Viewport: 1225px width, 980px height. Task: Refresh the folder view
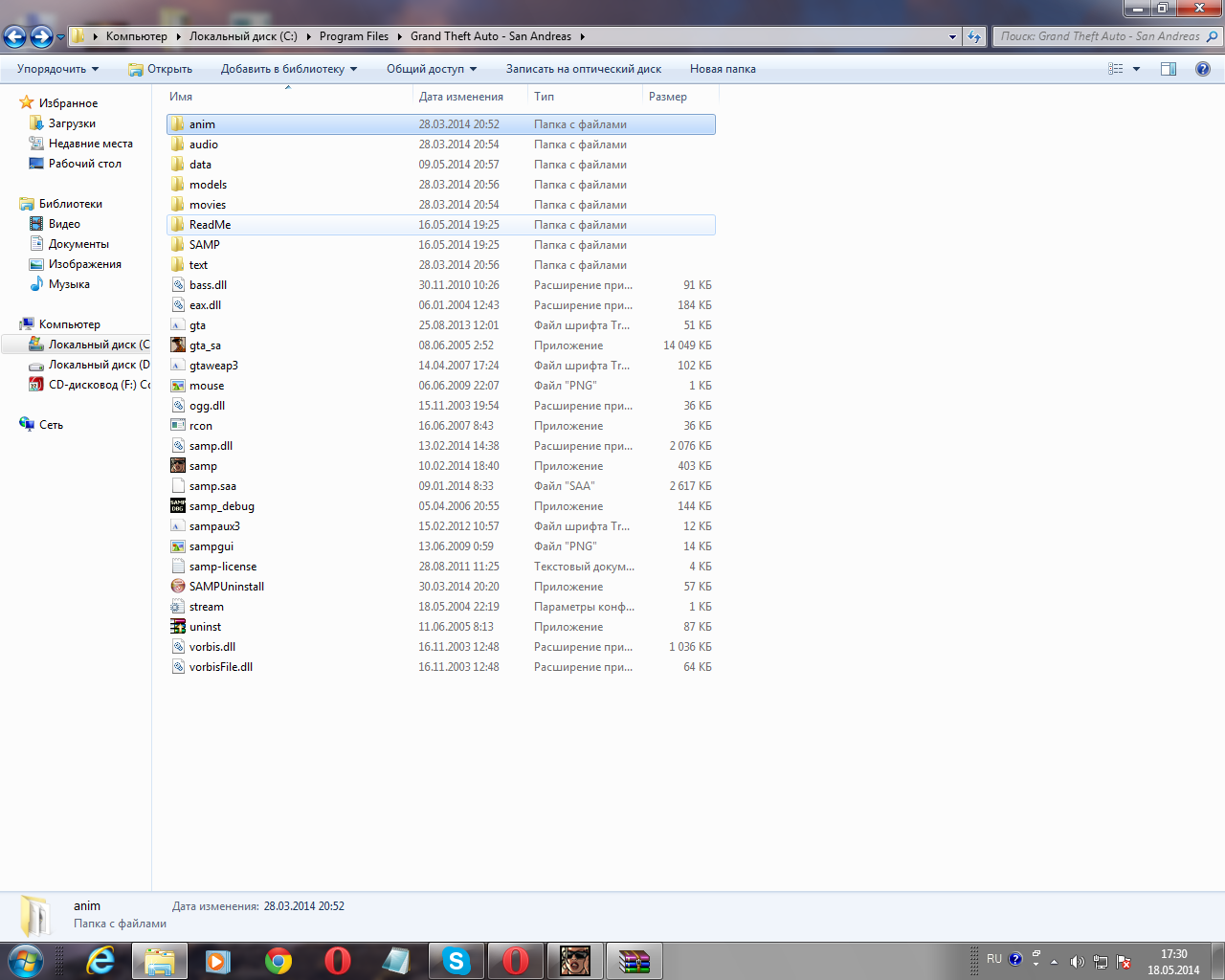(x=974, y=36)
